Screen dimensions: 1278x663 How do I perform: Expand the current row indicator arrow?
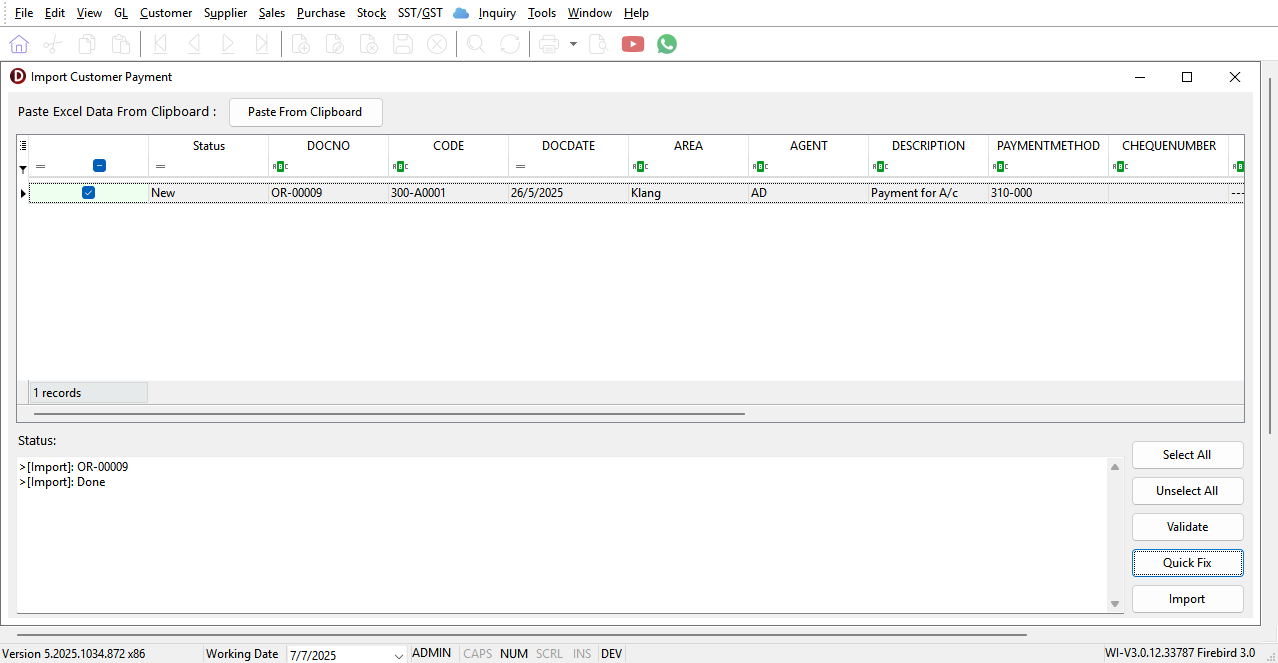click(x=23, y=193)
